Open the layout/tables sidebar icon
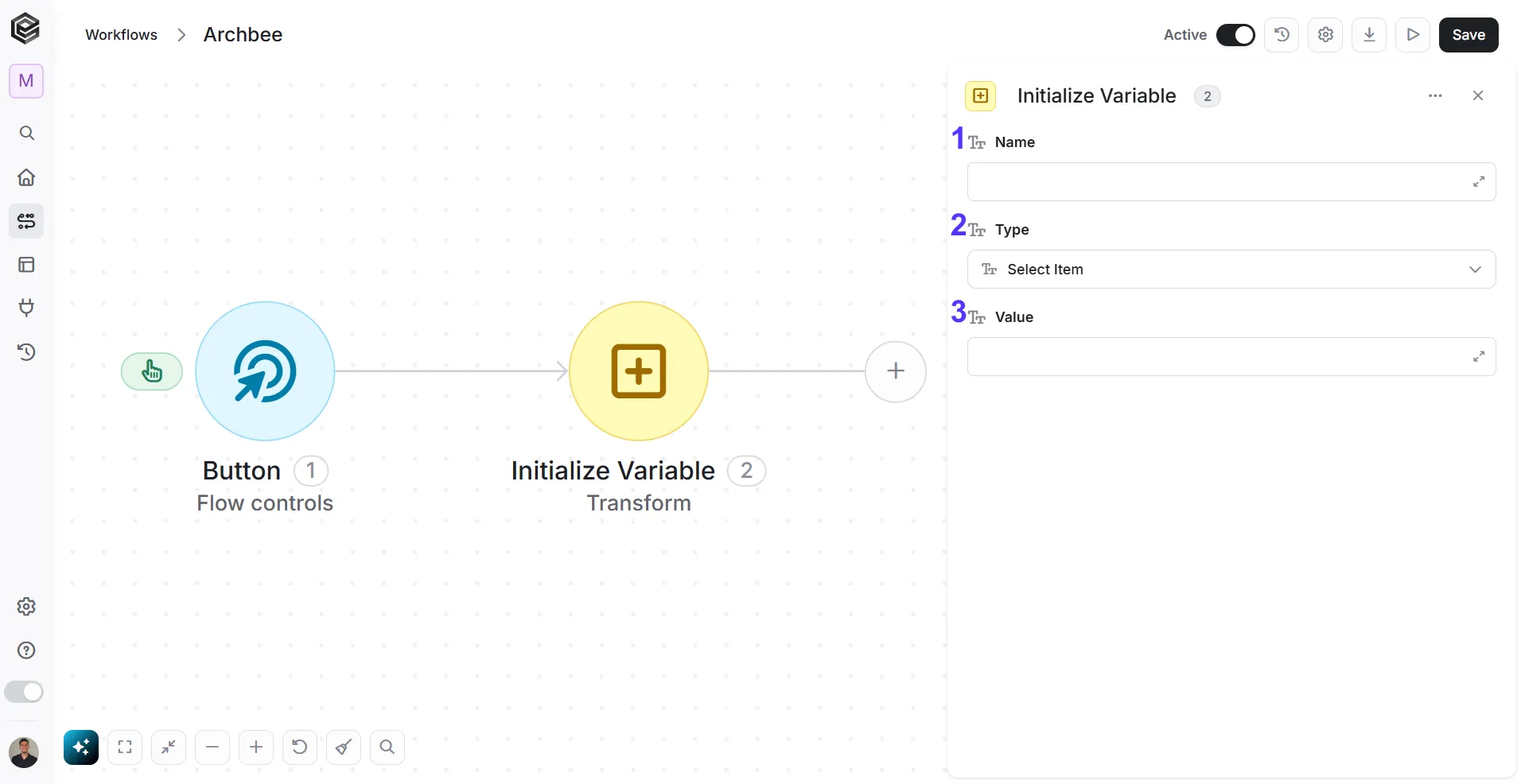This screenshot has width=1521, height=784. (26, 265)
